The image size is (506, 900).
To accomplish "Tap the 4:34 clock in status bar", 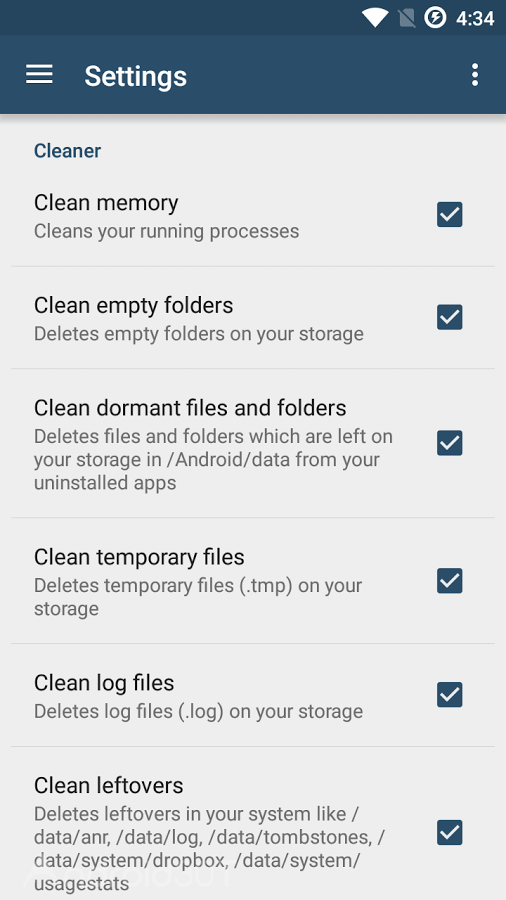I will 475,18.
